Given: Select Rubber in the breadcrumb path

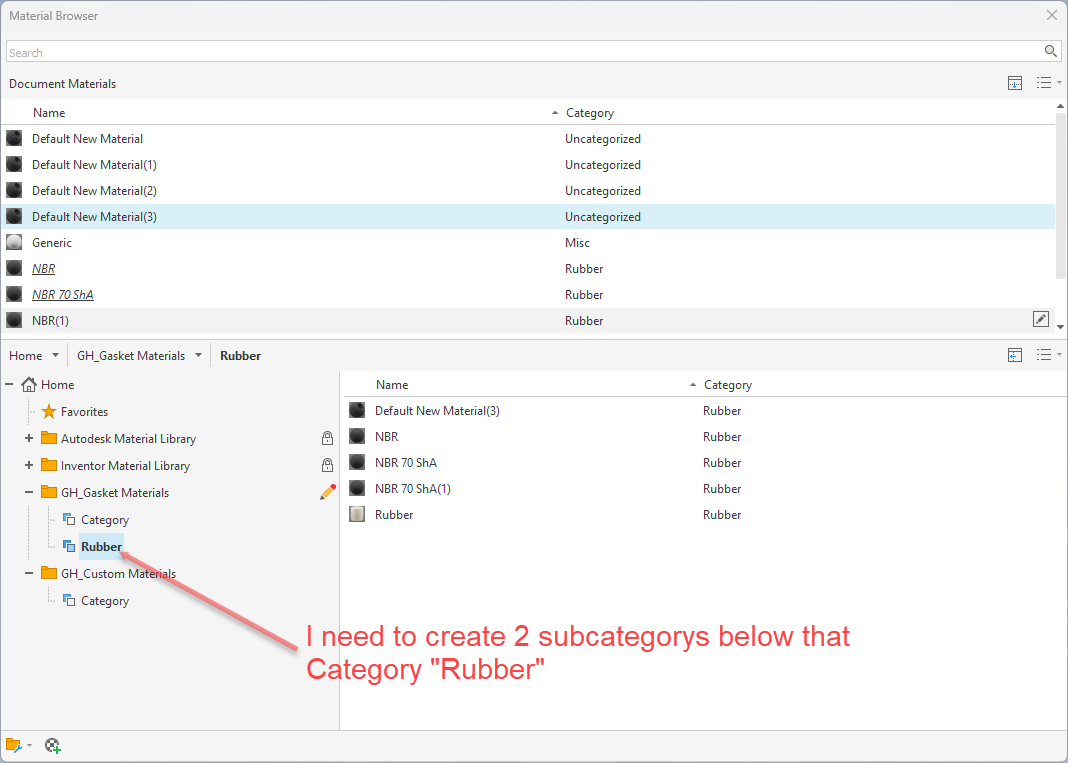Looking at the screenshot, I should 242,354.
